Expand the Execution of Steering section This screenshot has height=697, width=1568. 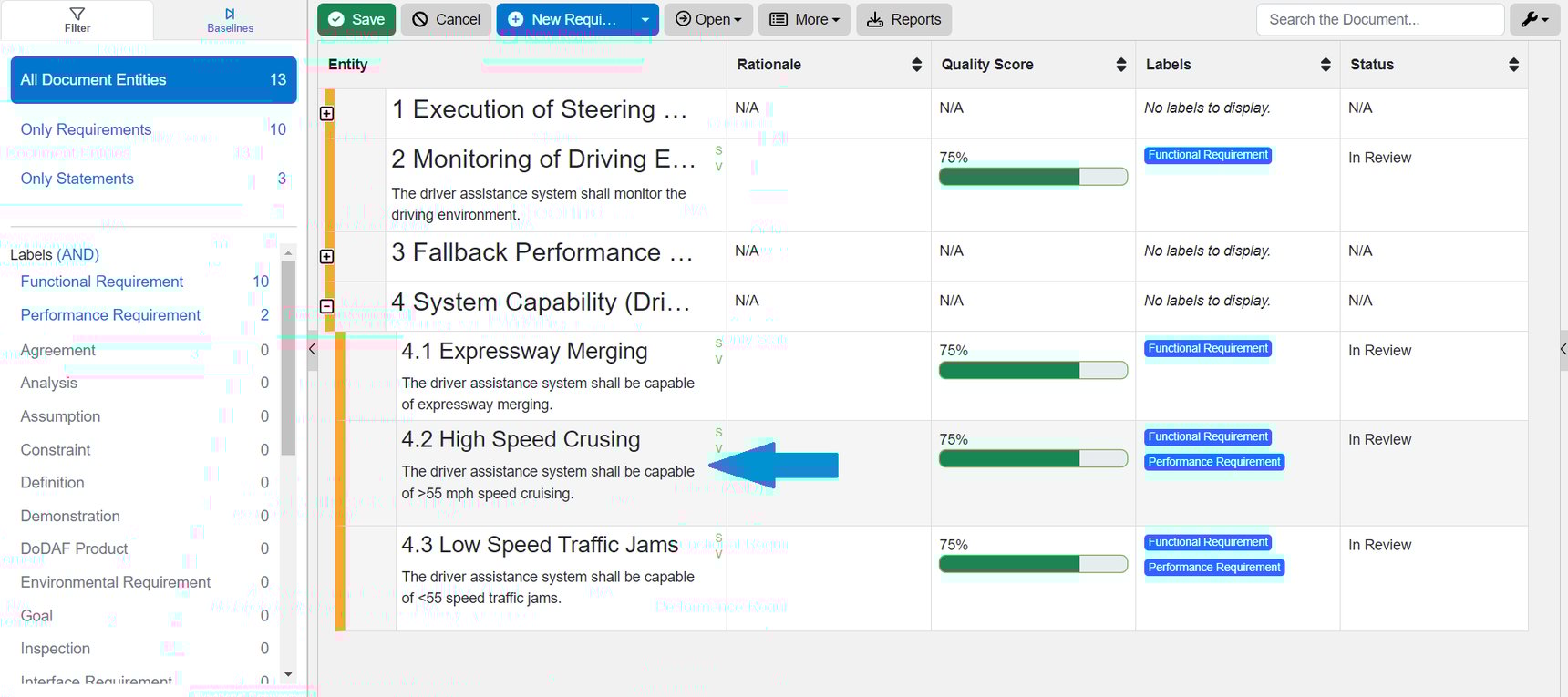point(326,114)
